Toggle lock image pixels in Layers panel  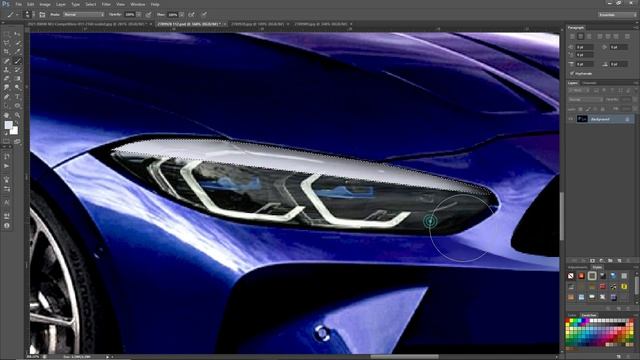(x=588, y=109)
